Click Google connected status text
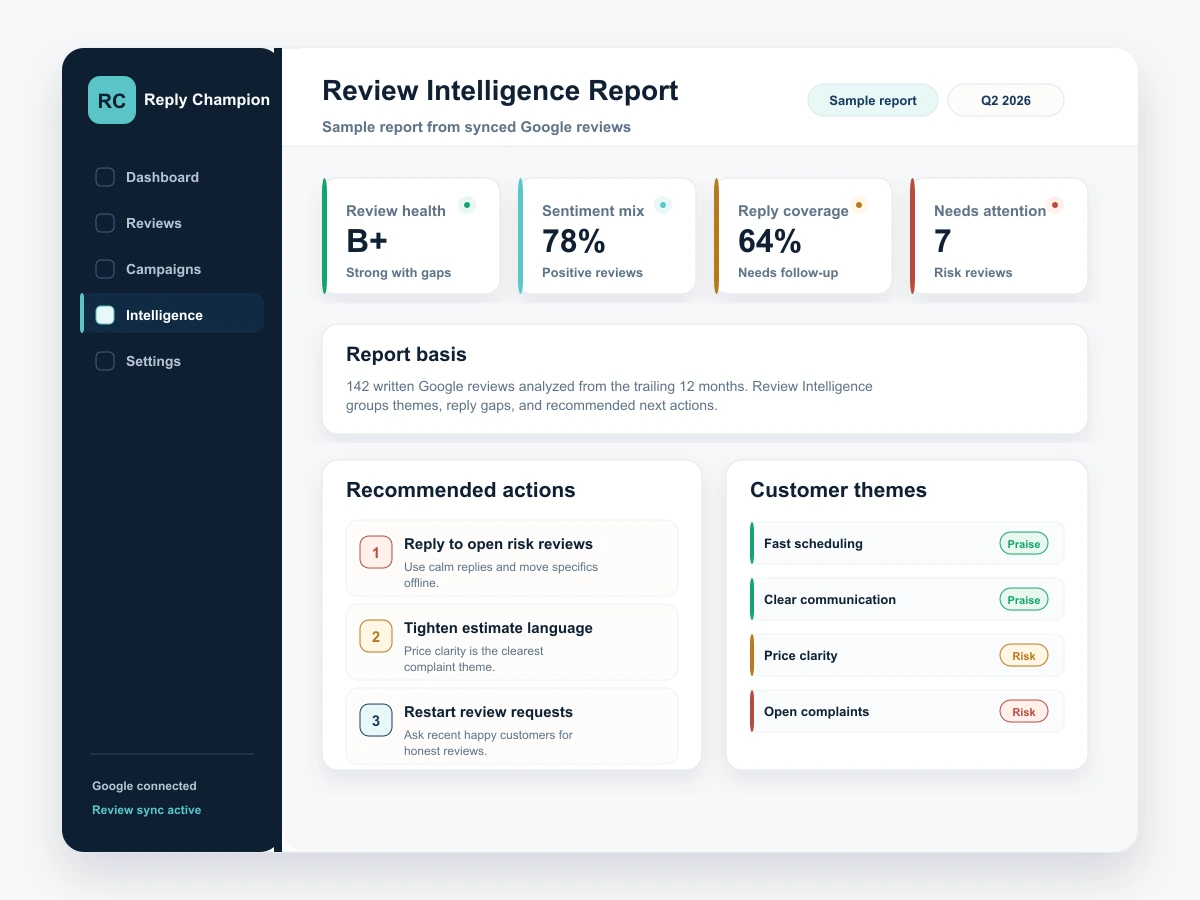 point(144,786)
